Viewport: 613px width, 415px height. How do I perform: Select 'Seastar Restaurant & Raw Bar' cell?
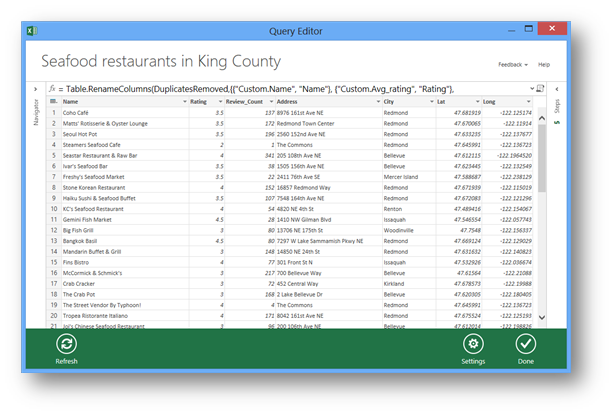pyautogui.click(x=125, y=156)
